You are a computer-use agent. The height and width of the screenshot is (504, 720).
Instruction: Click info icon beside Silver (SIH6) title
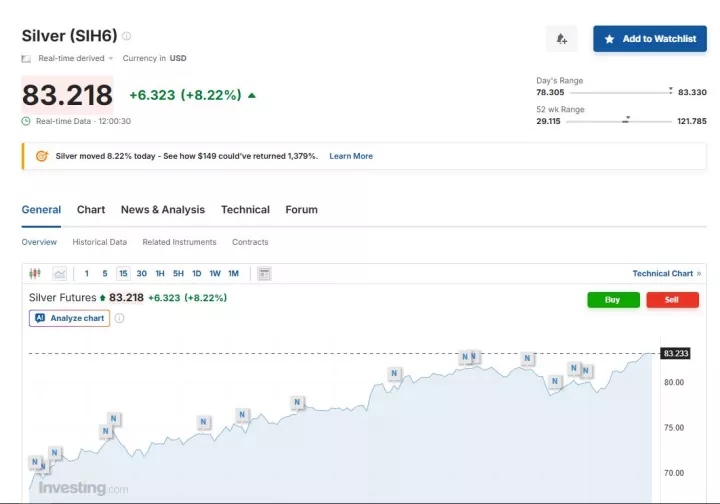pos(126,36)
